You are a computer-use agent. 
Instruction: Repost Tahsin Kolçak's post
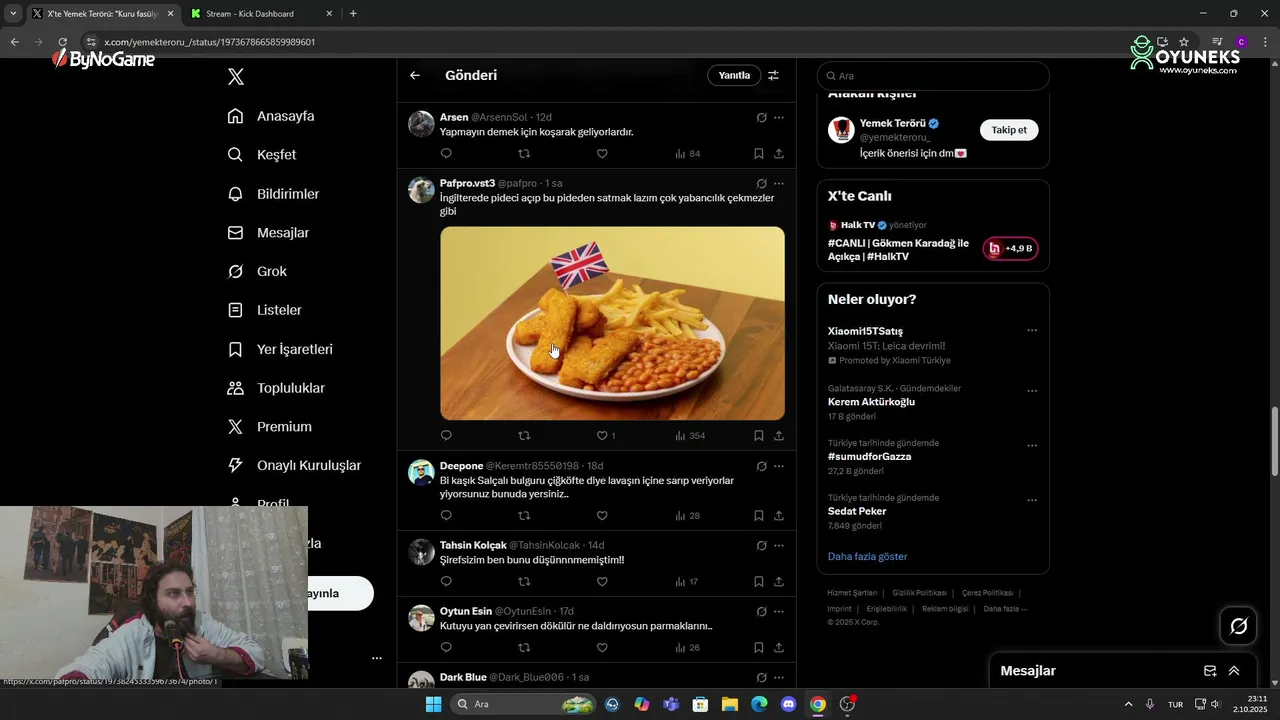pyautogui.click(x=524, y=582)
